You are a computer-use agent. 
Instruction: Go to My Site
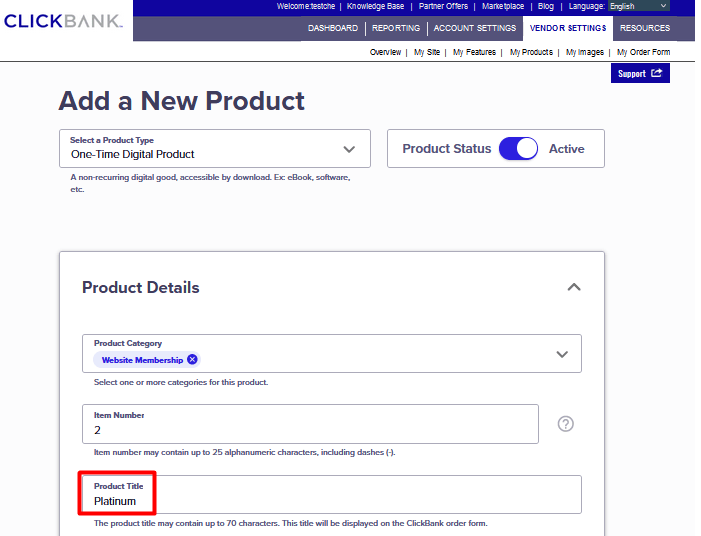tap(427, 52)
